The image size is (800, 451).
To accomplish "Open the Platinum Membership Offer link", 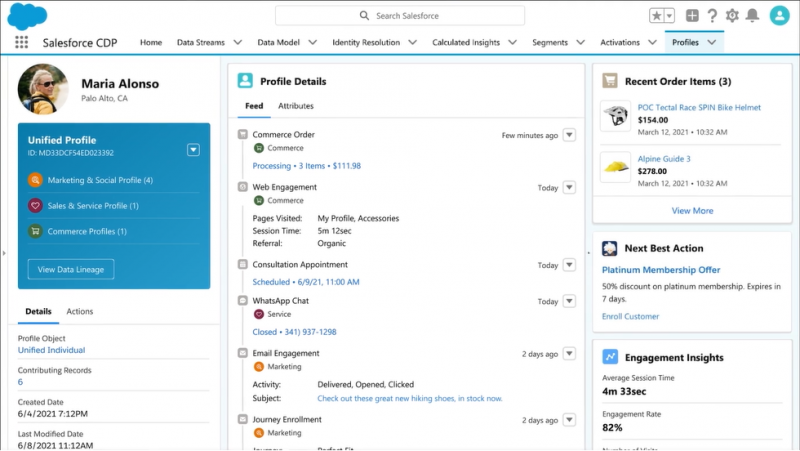I will [x=661, y=270].
